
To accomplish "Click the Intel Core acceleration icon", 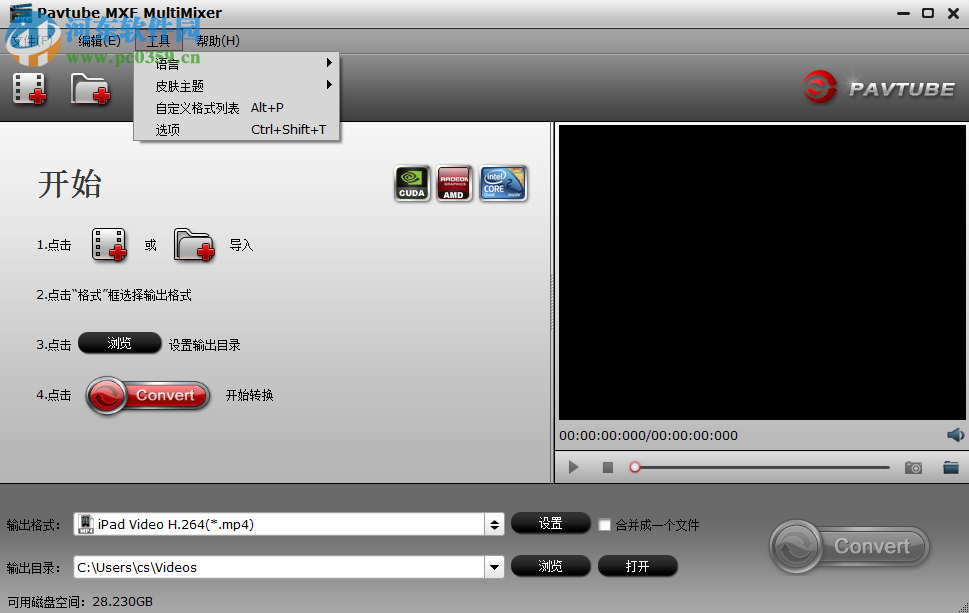I will coord(502,183).
